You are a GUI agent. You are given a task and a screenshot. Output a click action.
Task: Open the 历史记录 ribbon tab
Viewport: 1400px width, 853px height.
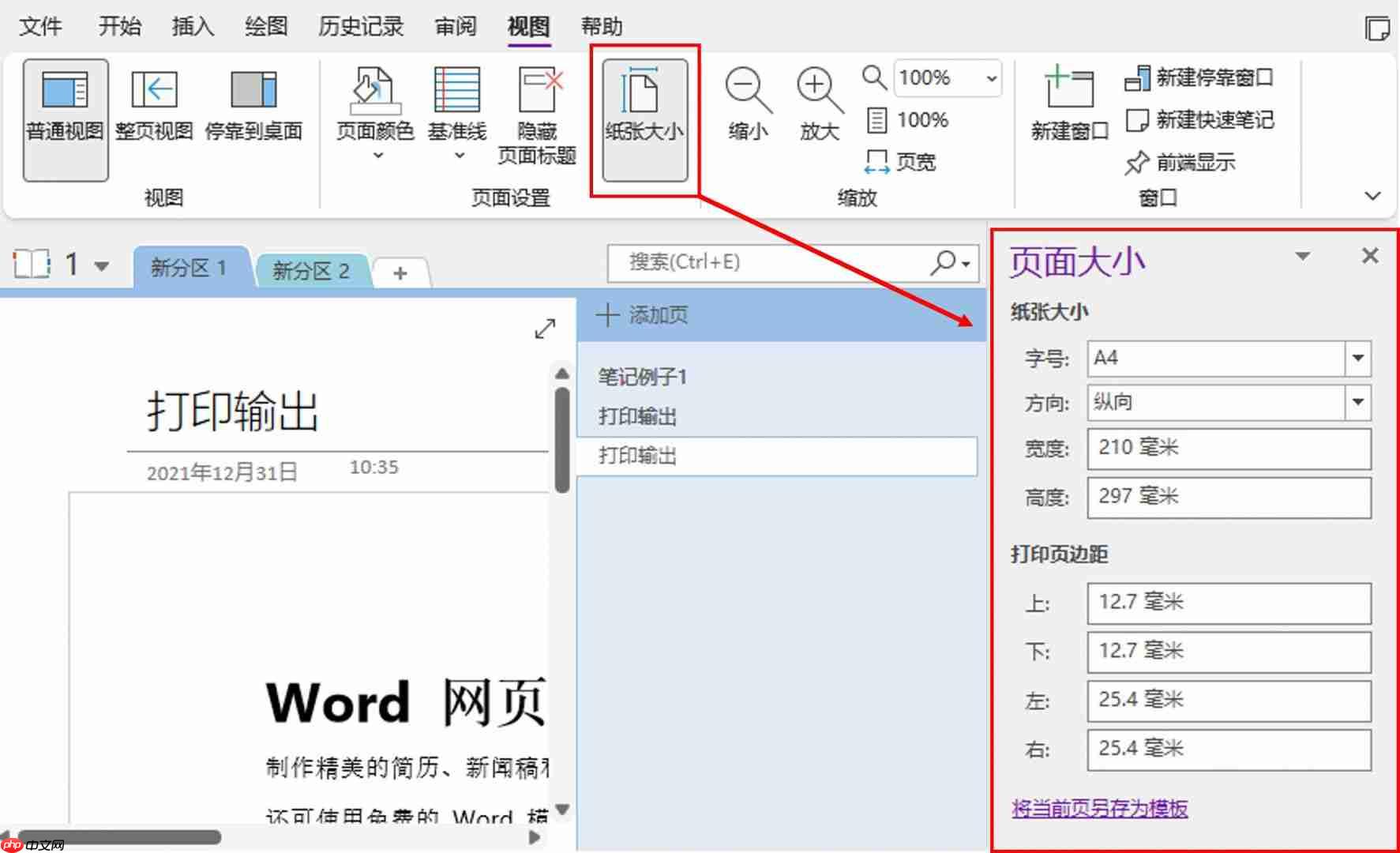(x=361, y=27)
